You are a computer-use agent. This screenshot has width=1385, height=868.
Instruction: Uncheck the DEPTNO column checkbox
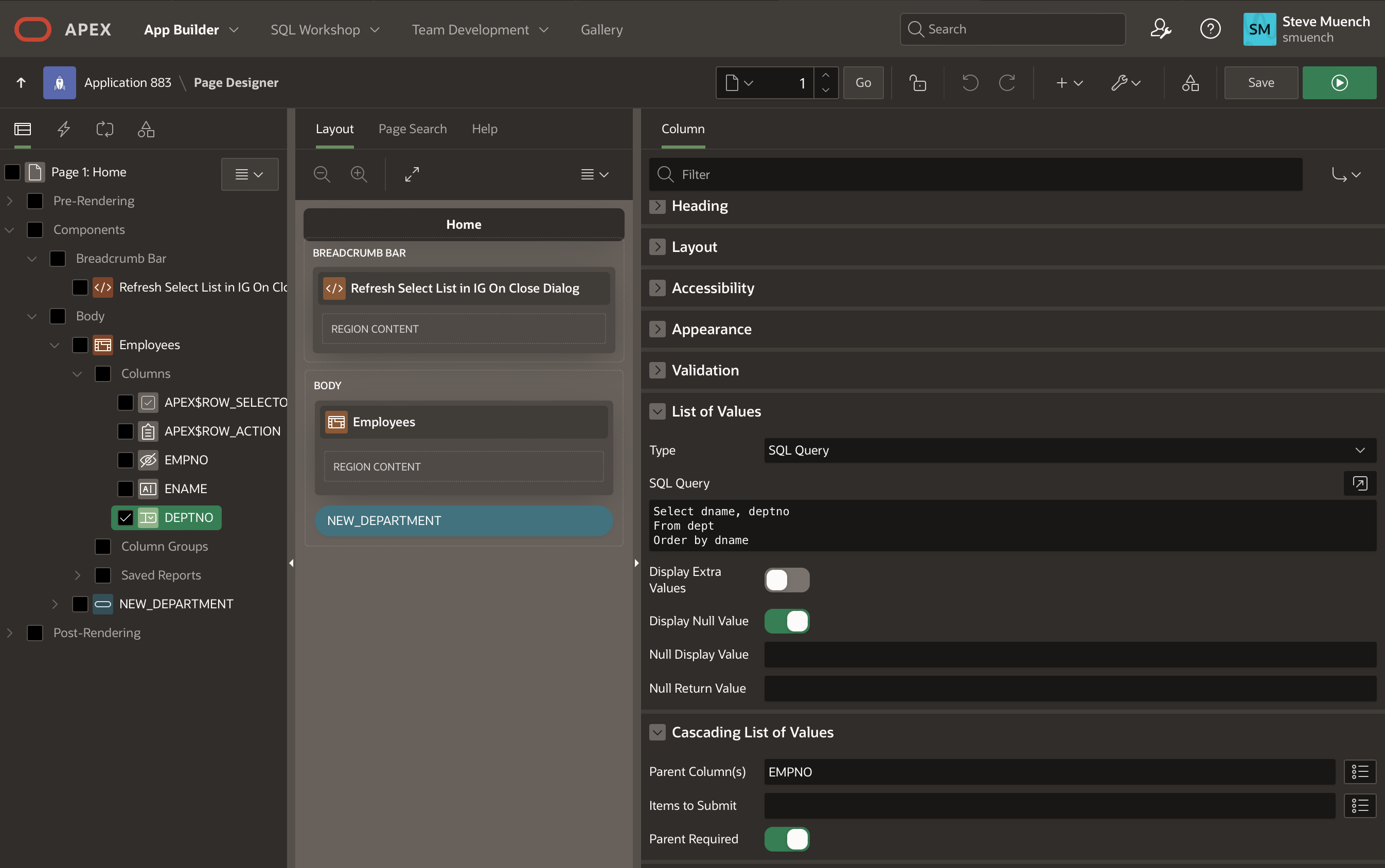click(x=126, y=517)
